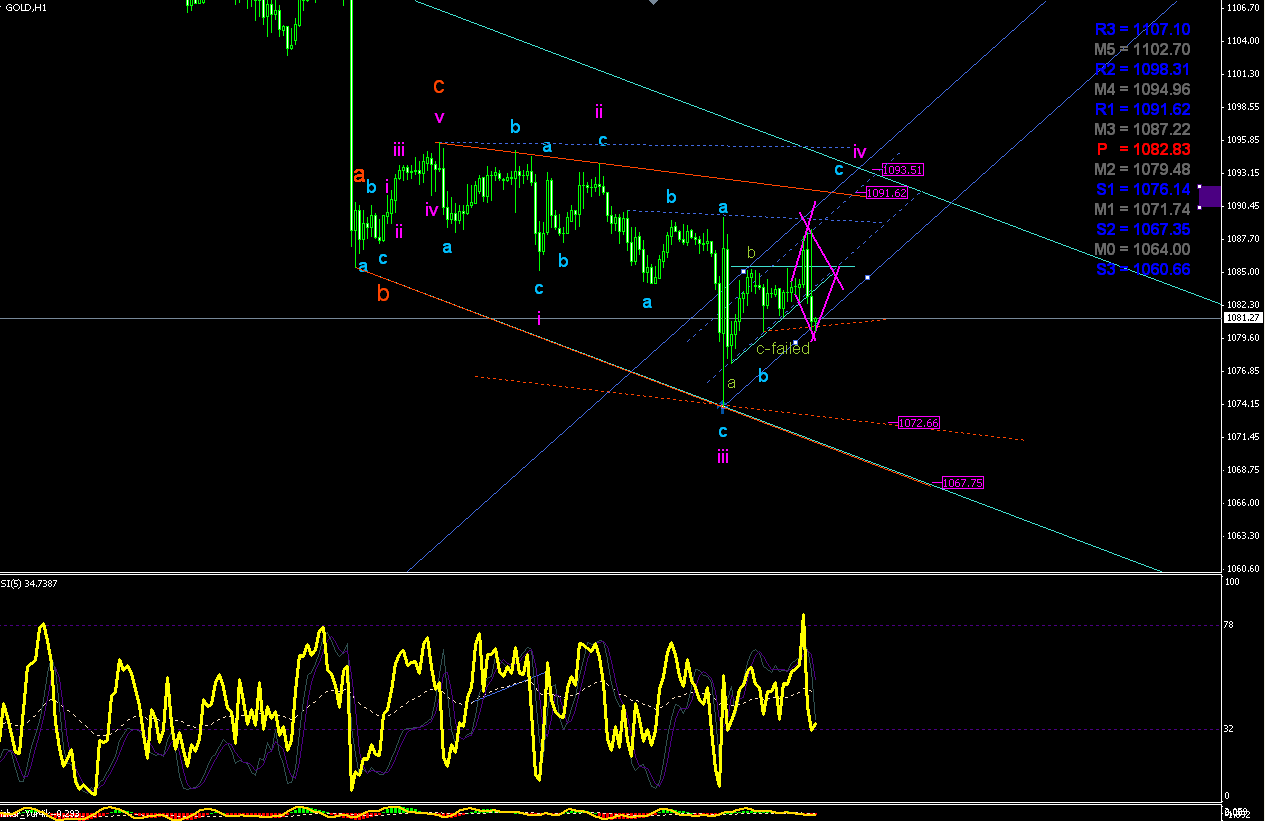The height and width of the screenshot is (821, 1266).
Task: Select the magenta v label under orange C
Action: coord(438,117)
